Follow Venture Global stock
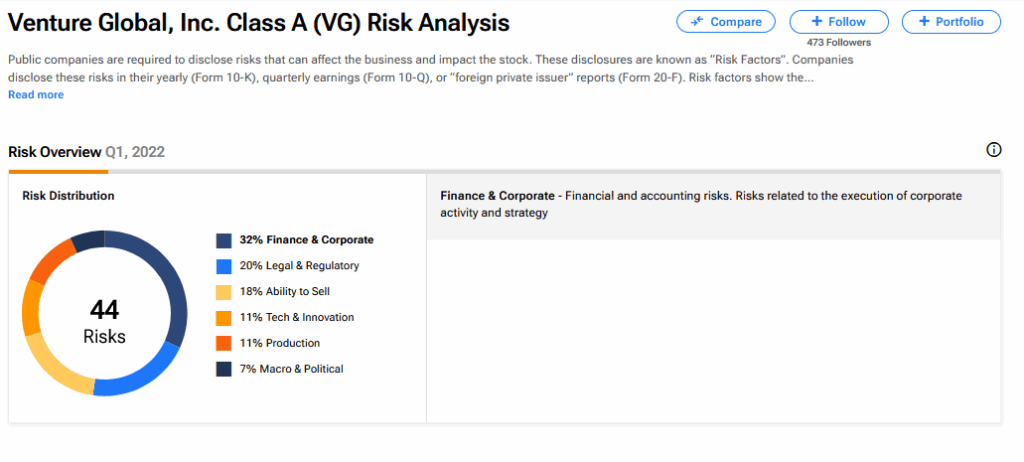 (839, 22)
